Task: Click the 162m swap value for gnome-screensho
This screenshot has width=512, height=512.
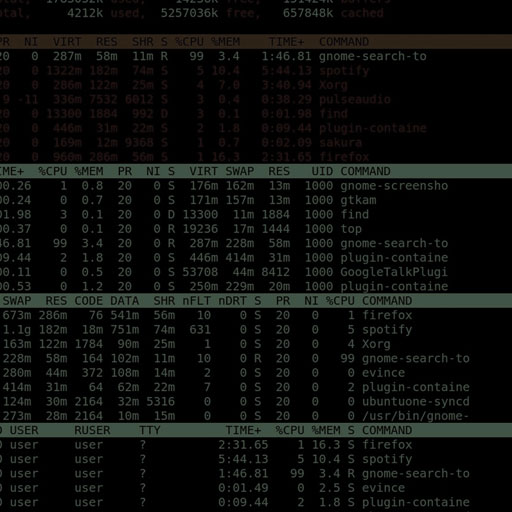Action: tap(240, 186)
